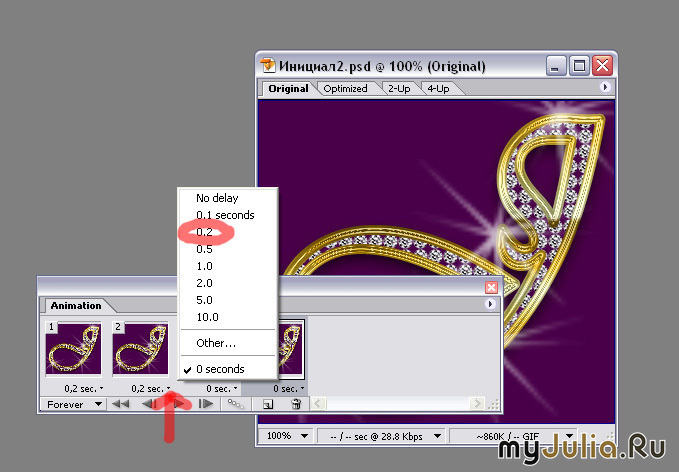Click the Animation palette tab
Screen dimensions: 679x472
[x=76, y=305]
